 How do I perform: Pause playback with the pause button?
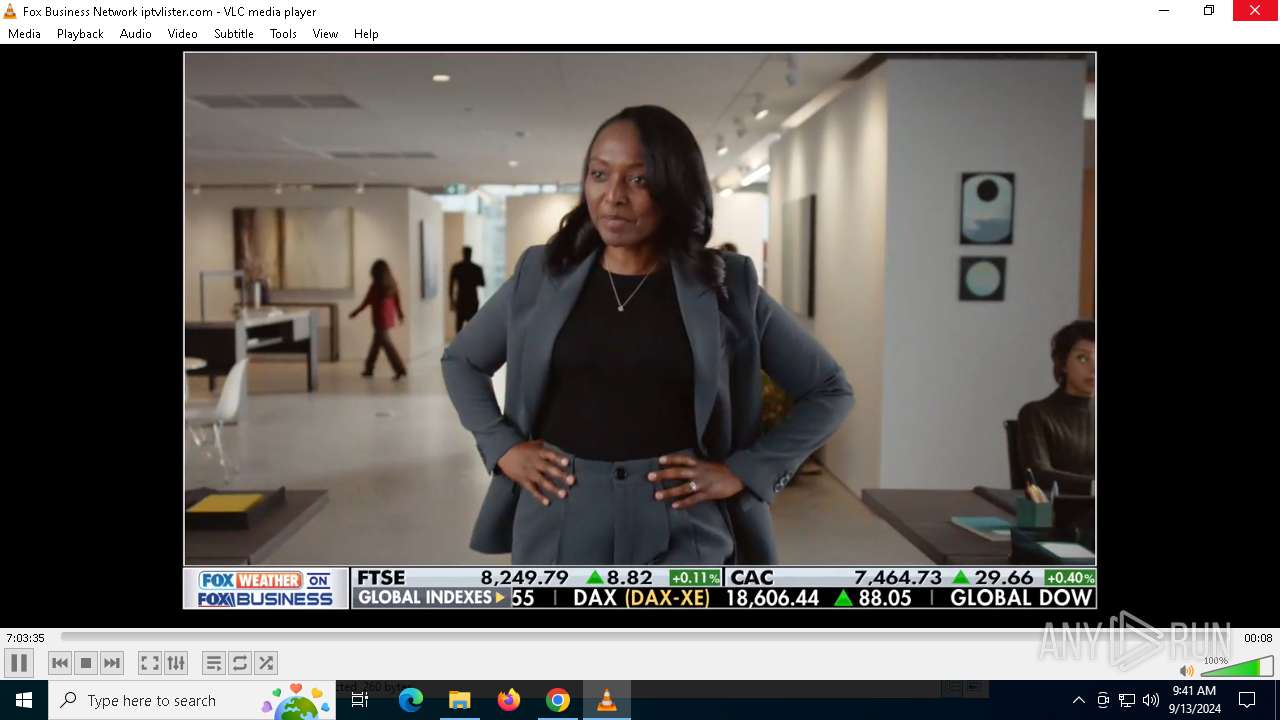click(19, 663)
